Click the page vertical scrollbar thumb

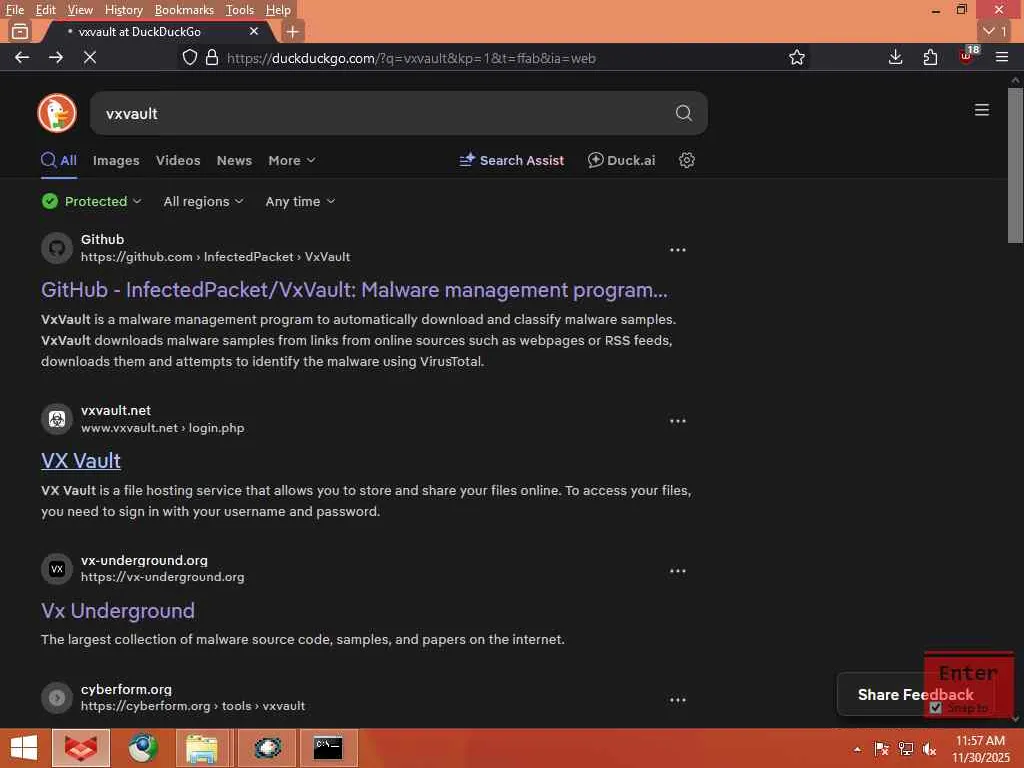(1016, 165)
